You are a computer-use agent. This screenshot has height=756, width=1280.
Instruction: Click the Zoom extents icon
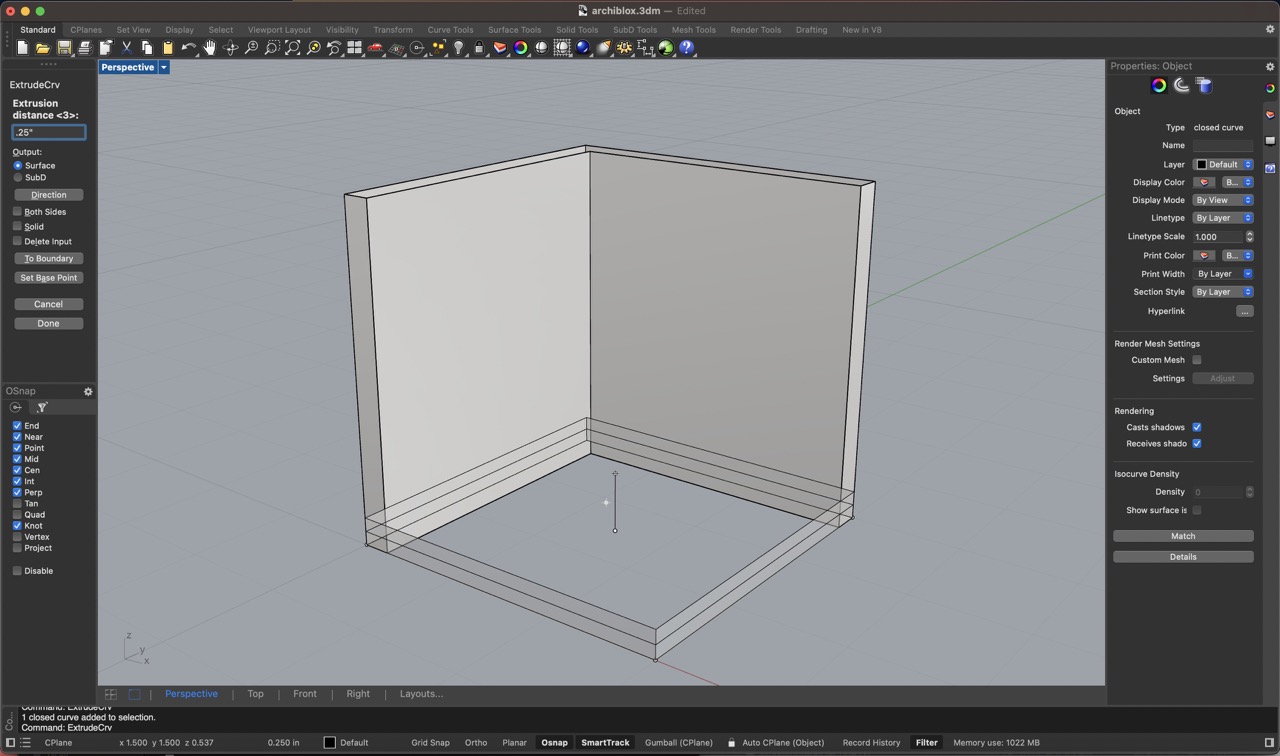click(x=293, y=48)
